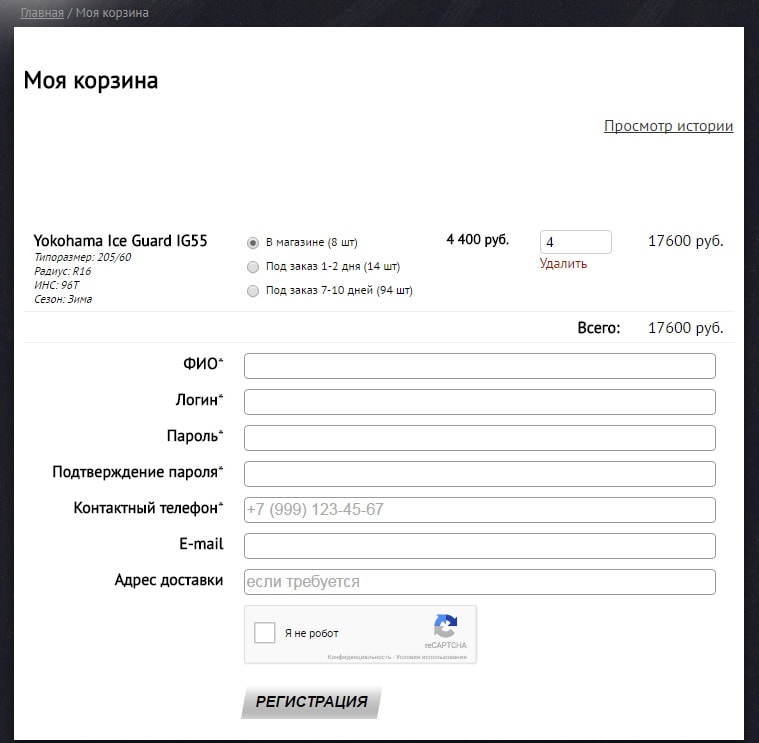Click the quantity field showing 4
759x743 pixels.
point(575,242)
